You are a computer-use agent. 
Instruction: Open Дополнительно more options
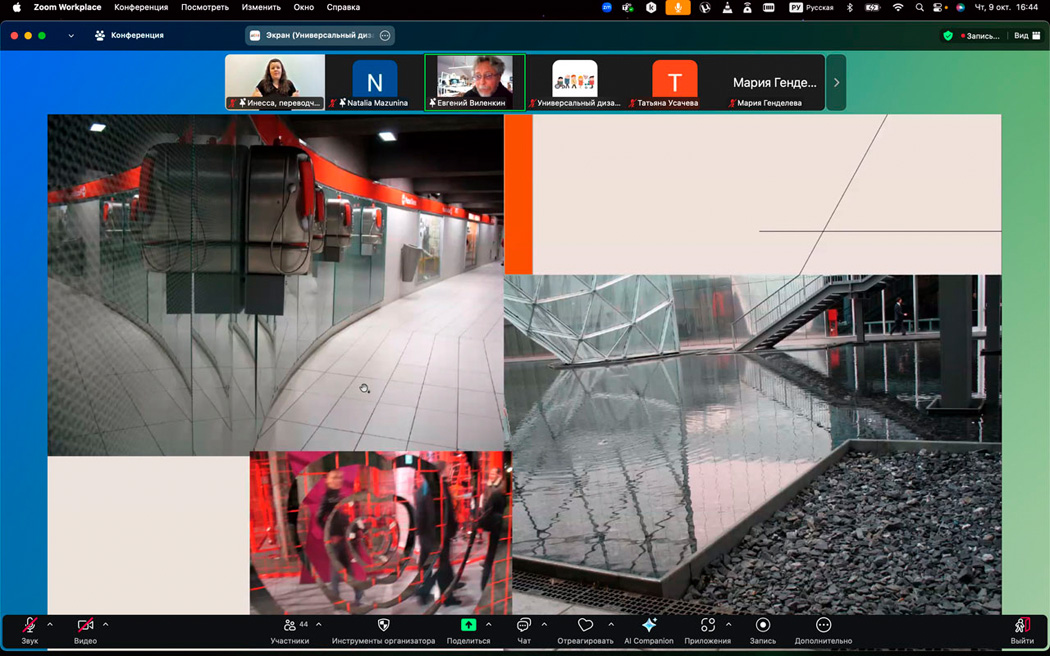(x=823, y=630)
